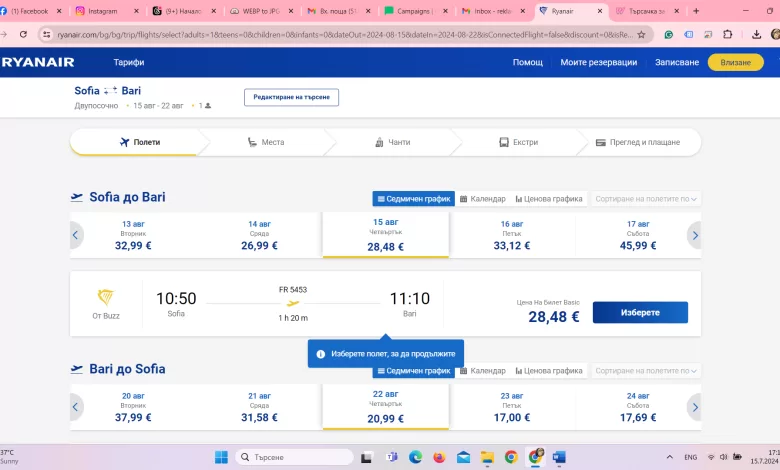Open sort flights dropdown for Sofia to Bari

click(x=646, y=199)
